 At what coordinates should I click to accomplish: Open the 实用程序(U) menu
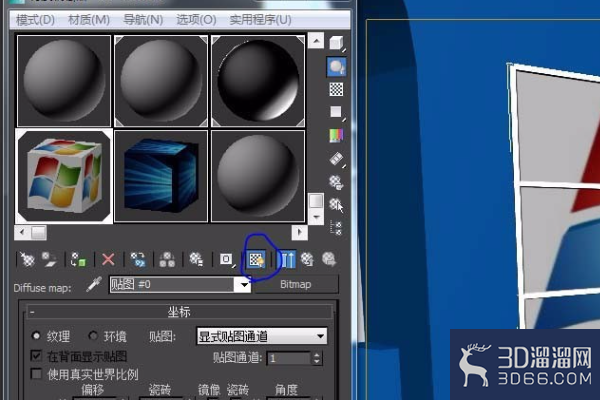(x=260, y=20)
